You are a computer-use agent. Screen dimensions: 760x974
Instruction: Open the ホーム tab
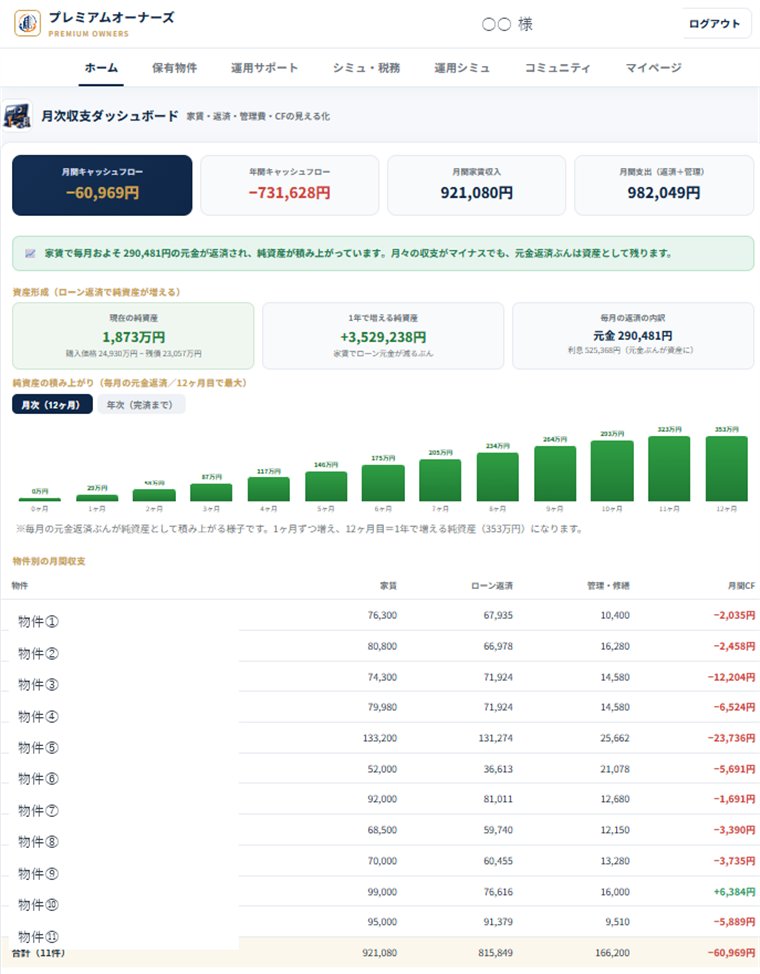click(x=101, y=68)
